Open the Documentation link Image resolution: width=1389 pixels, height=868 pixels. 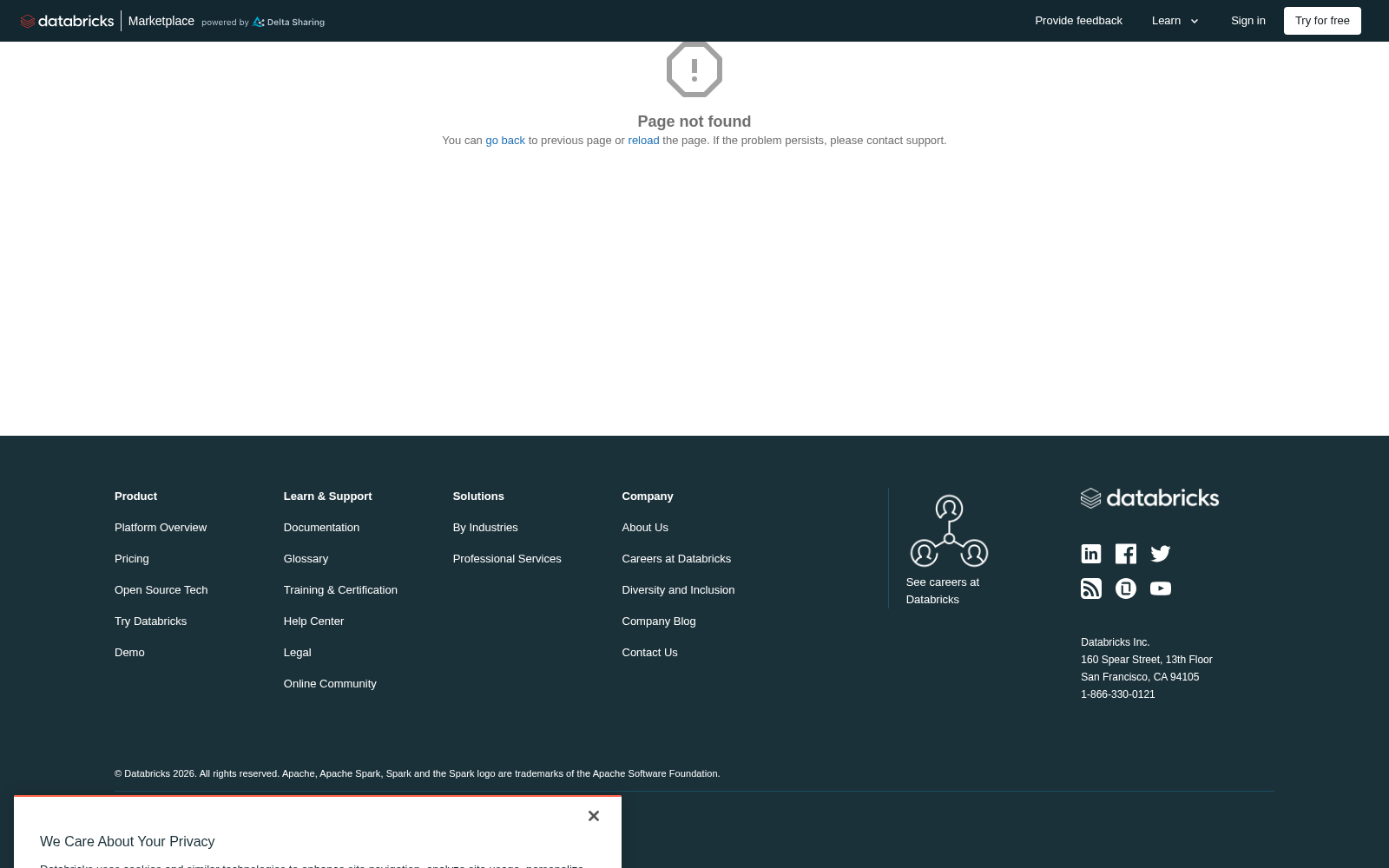[321, 528]
